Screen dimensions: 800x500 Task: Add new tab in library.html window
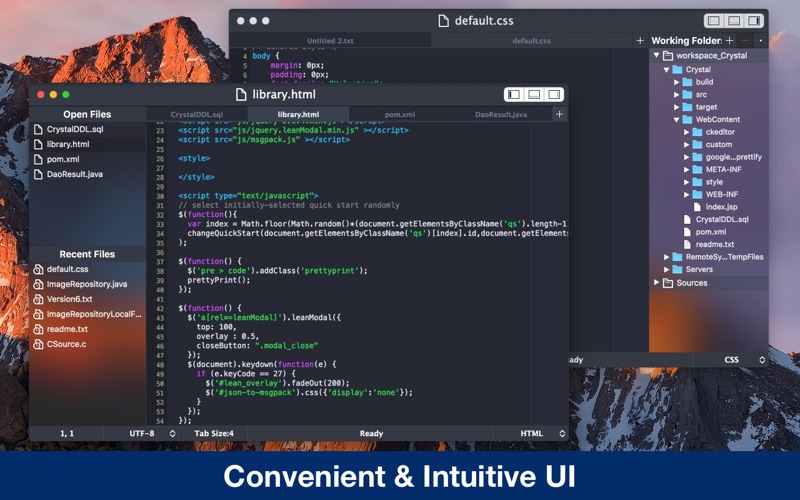tap(560, 114)
